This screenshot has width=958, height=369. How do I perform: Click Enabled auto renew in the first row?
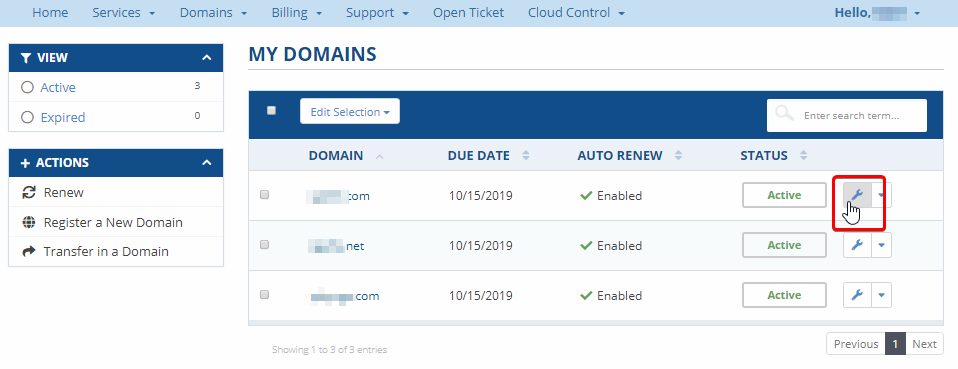click(611, 196)
